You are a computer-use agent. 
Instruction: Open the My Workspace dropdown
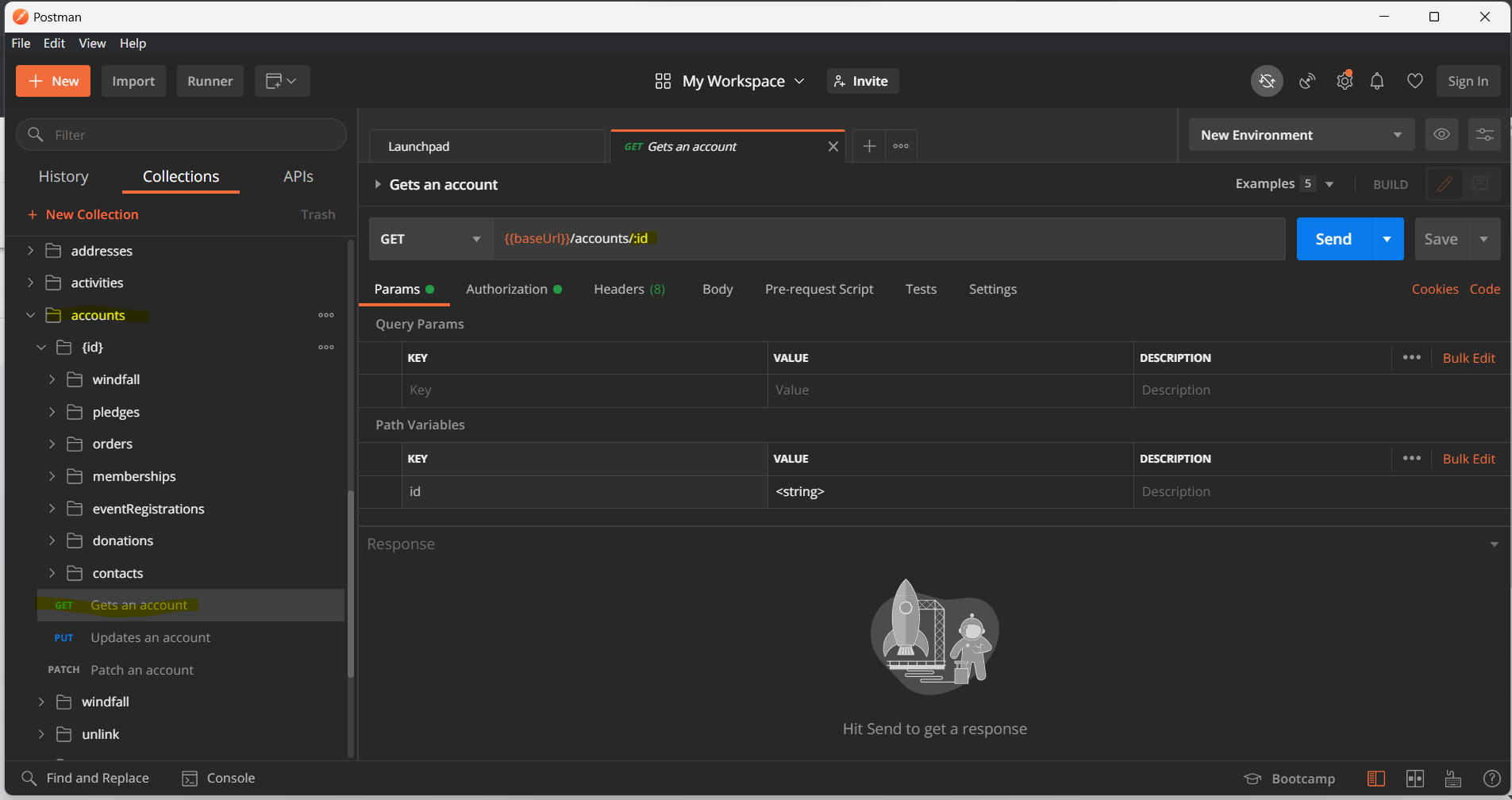pos(743,81)
